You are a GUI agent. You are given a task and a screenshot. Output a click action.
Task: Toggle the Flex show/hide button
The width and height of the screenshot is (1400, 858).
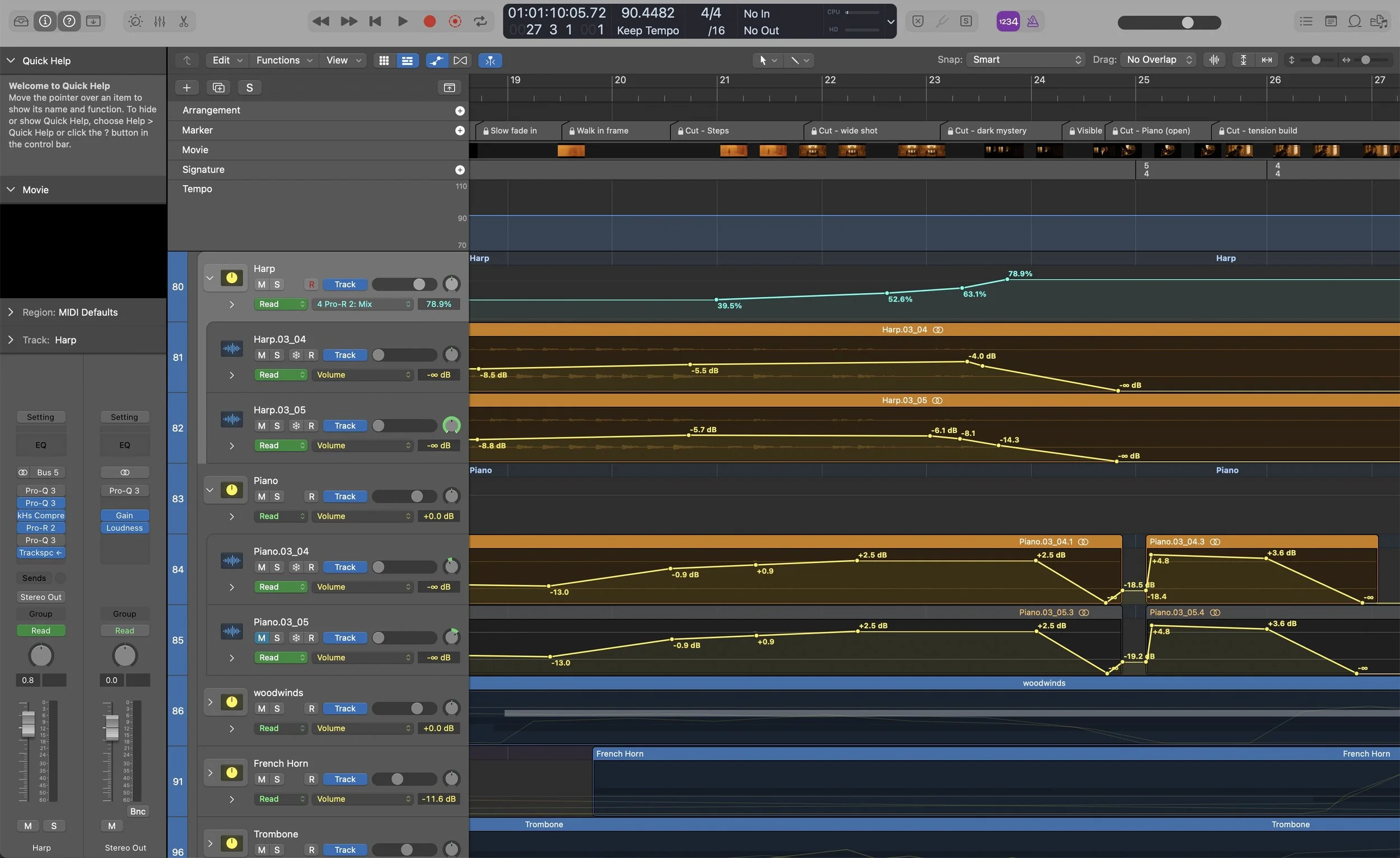point(460,60)
